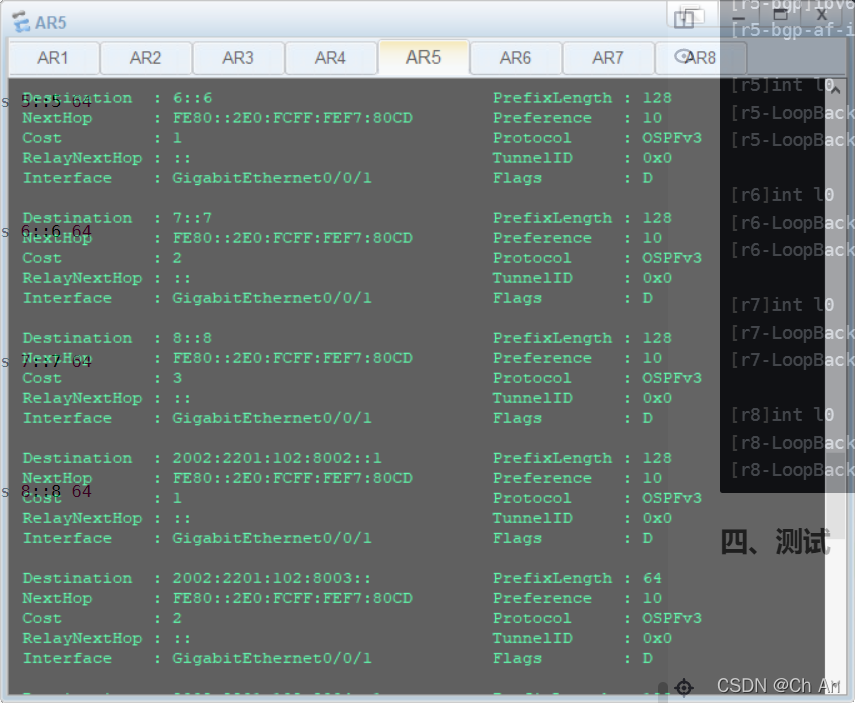Select the AR4 tab
This screenshot has width=855, height=703.
click(330, 58)
